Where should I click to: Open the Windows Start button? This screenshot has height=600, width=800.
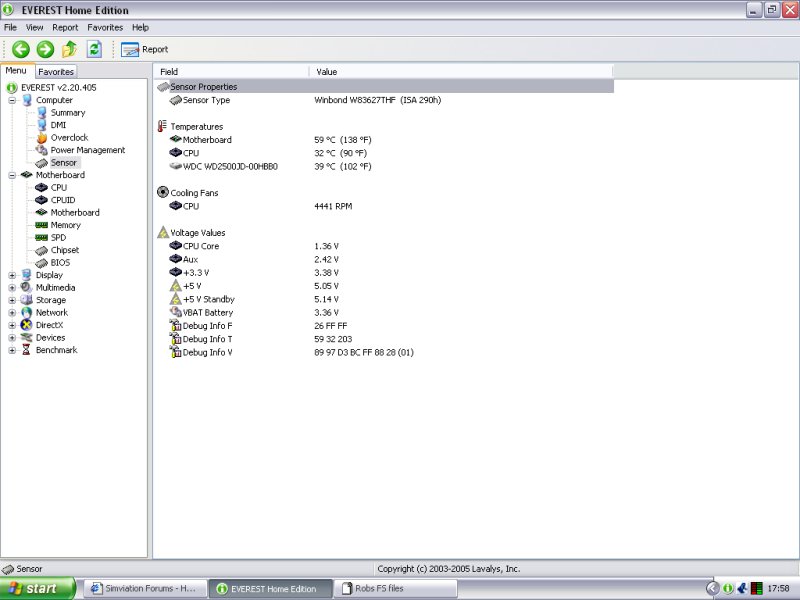click(x=38, y=589)
